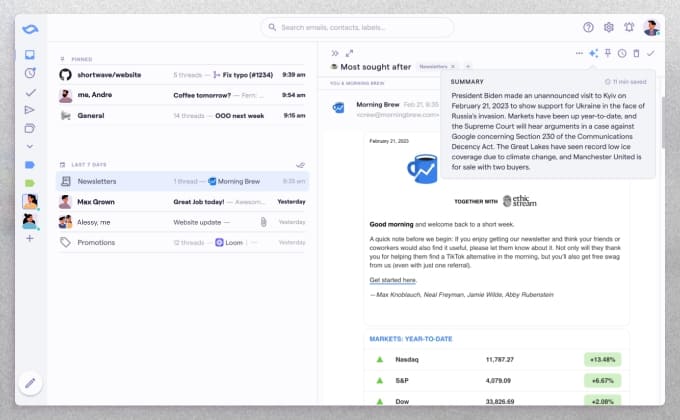Click the MARKETS: YEAR-TO-DATE heading

click(411, 339)
